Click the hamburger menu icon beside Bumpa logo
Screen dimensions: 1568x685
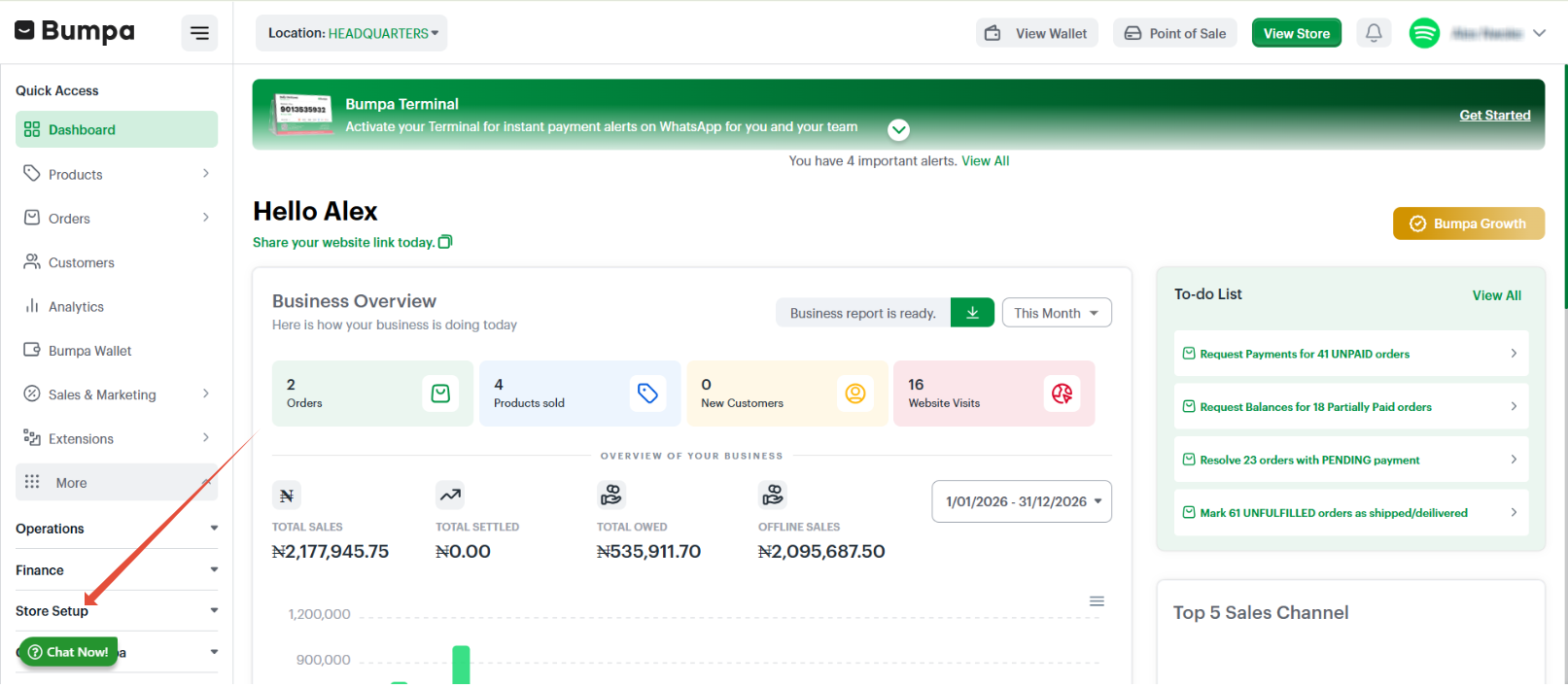tap(199, 33)
